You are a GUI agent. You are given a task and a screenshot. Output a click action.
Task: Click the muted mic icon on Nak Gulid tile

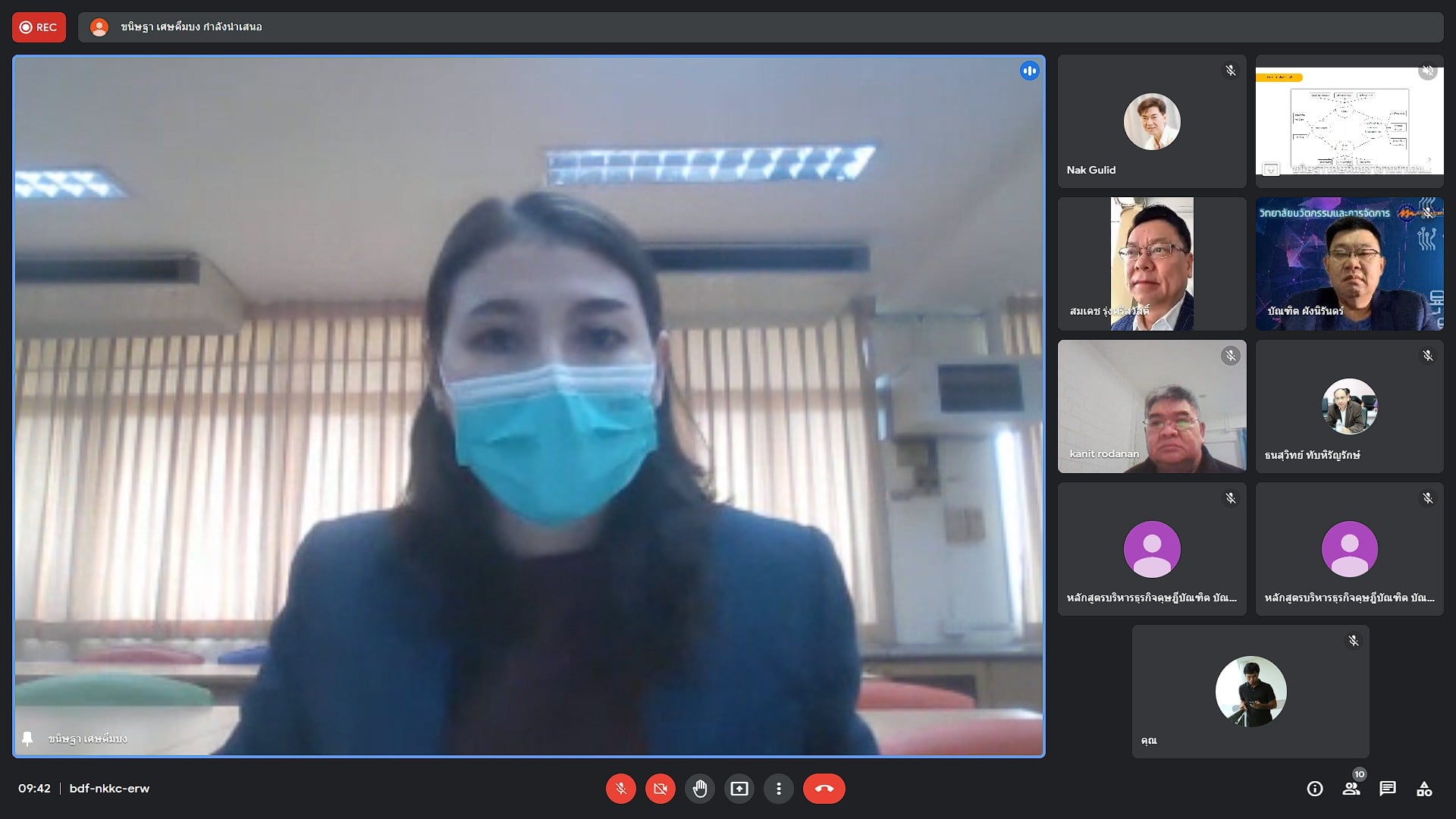(x=1230, y=71)
